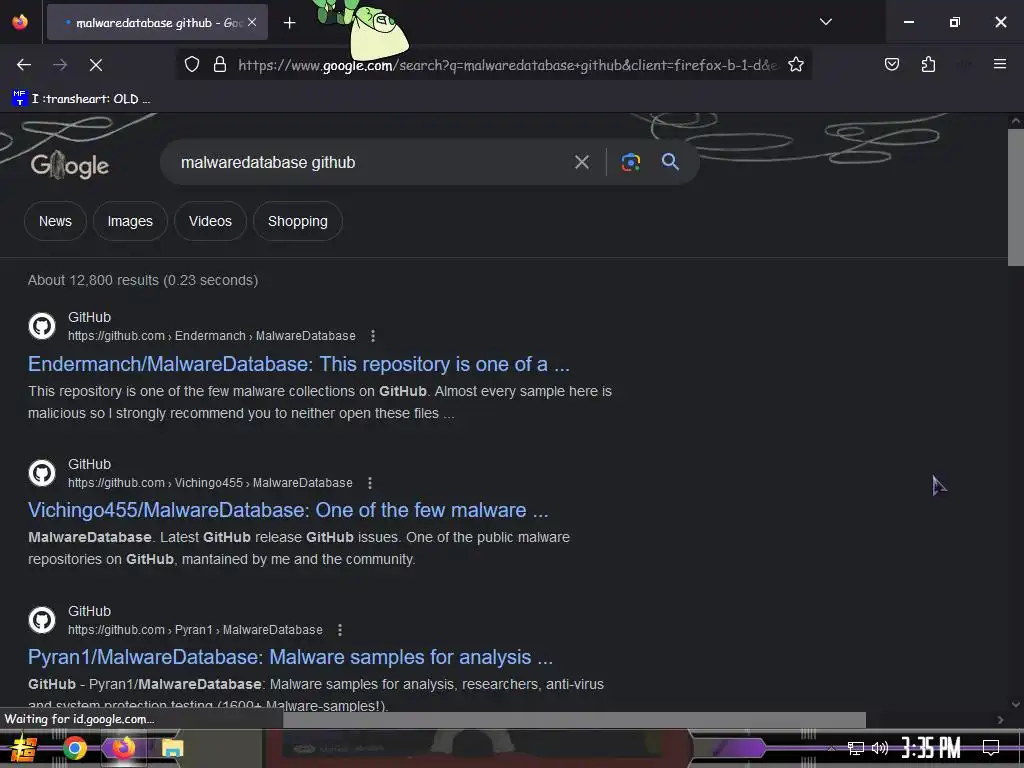Click the Google search magnifier button
Screen dimensions: 1024x768
670,162
